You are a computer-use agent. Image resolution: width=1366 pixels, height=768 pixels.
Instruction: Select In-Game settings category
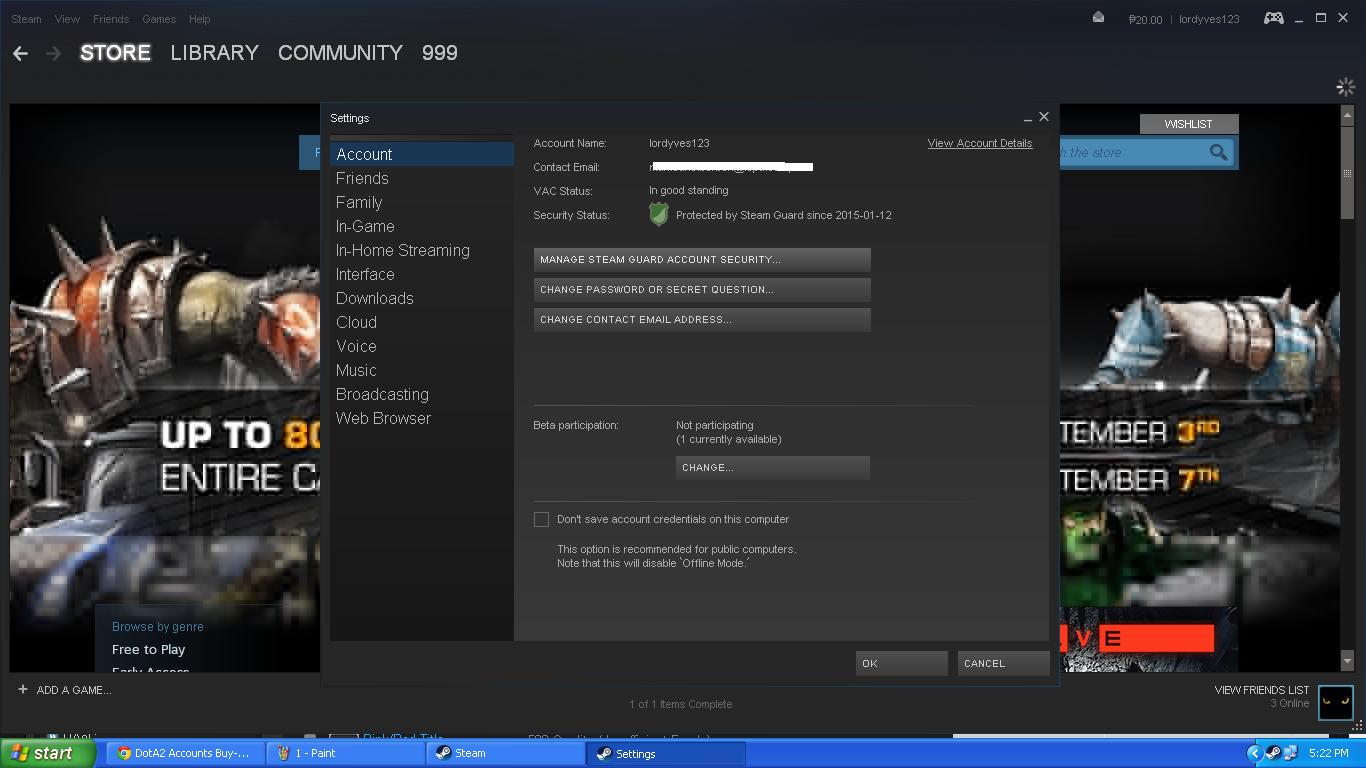421,226
